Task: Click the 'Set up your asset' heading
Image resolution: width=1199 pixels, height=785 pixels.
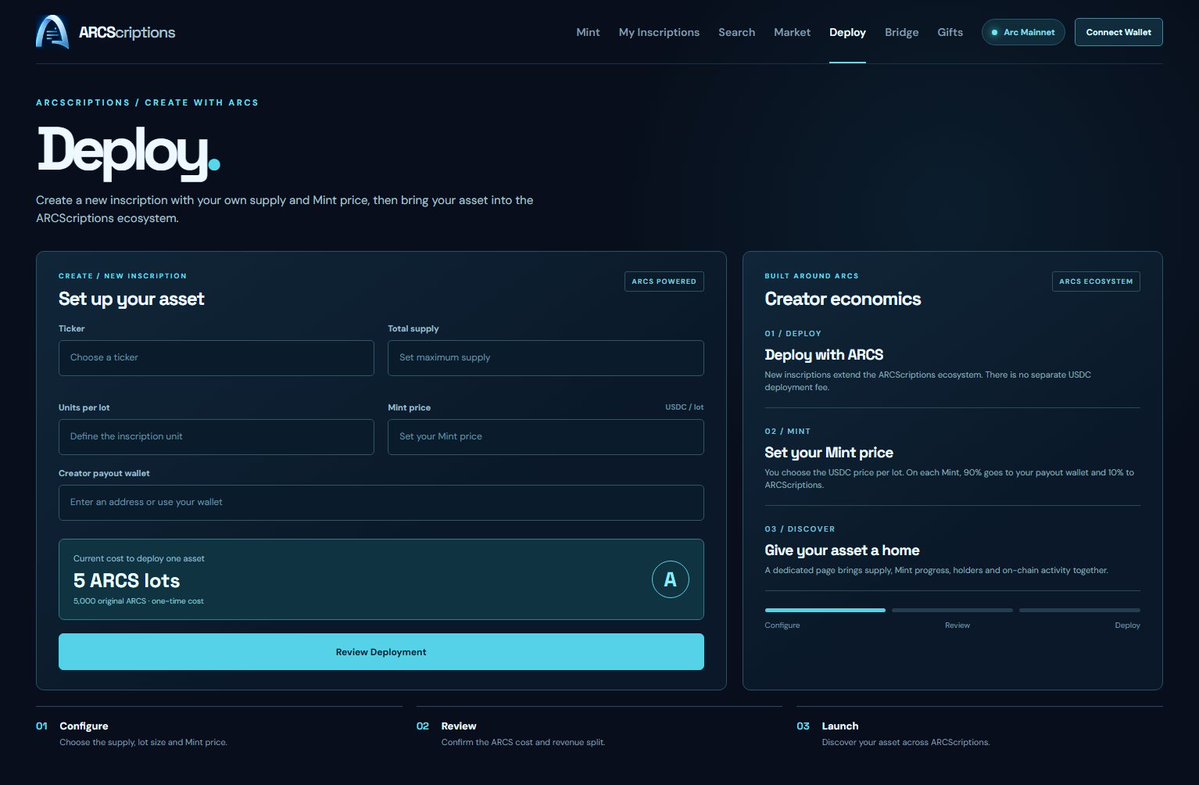Action: (131, 299)
